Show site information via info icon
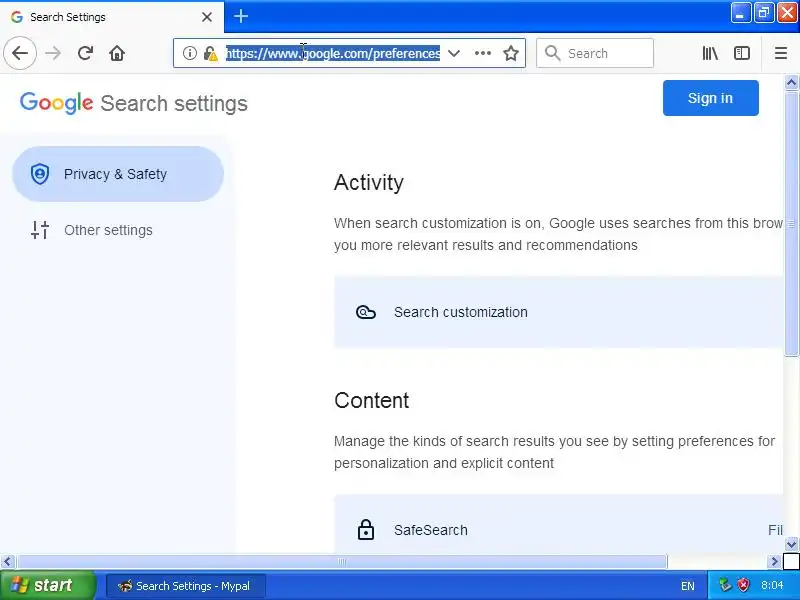800x600 pixels. pyautogui.click(x=189, y=53)
